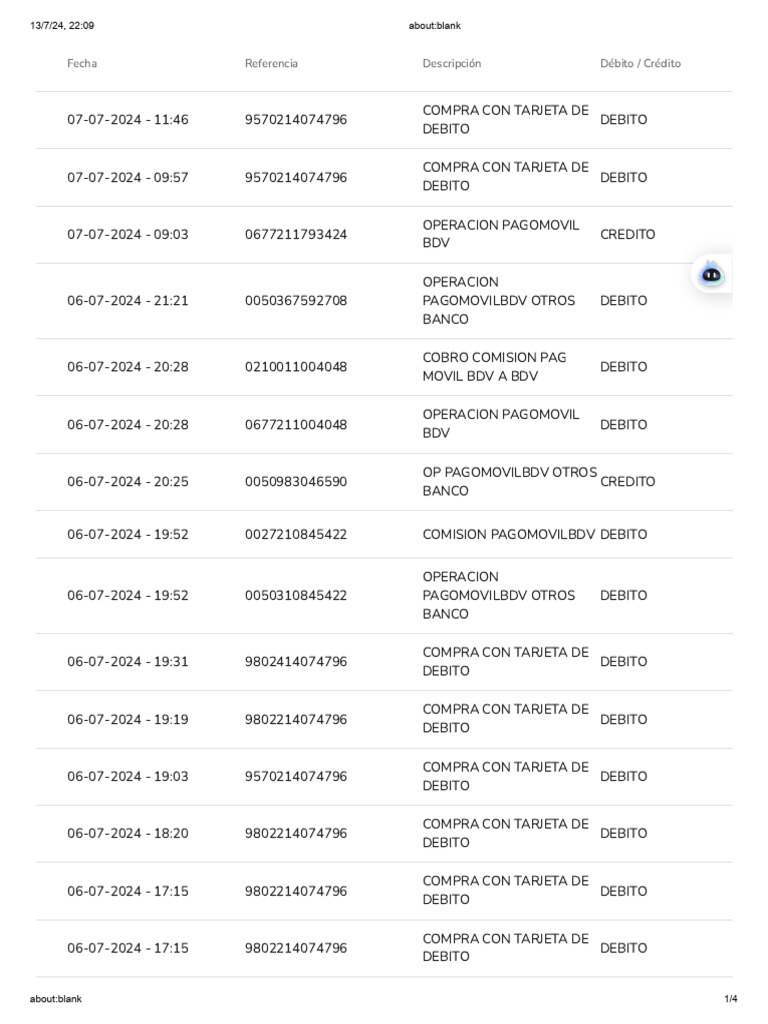
Task: Click the Descripción column header
Action: [451, 64]
